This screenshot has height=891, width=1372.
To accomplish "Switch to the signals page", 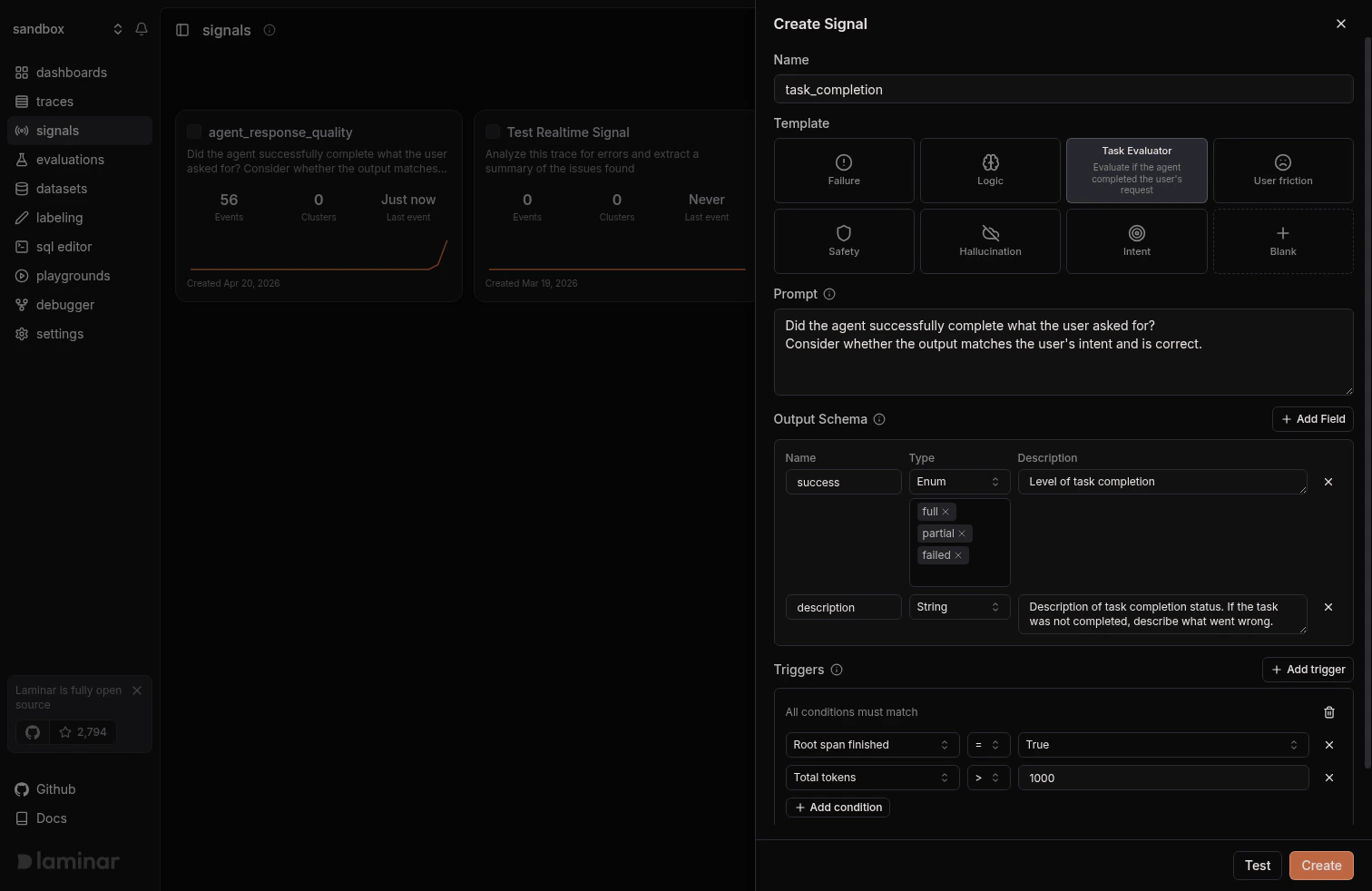I will [57, 130].
